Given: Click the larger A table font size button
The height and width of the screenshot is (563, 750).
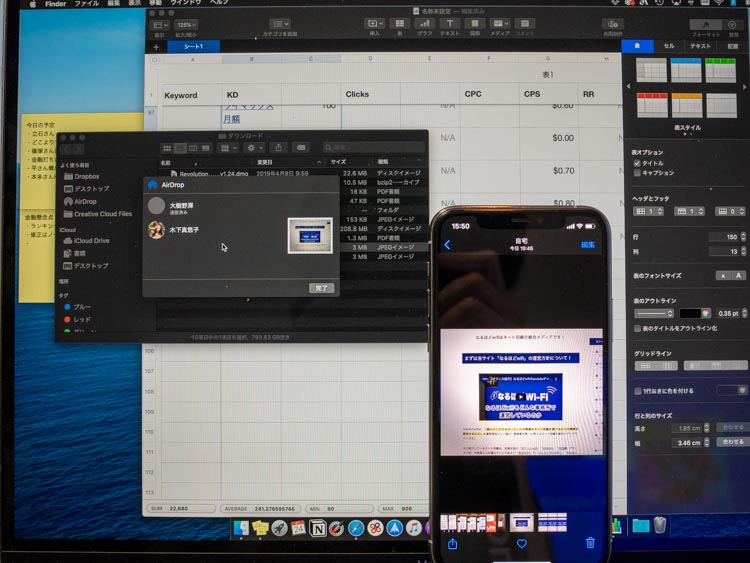Looking at the screenshot, I should pos(739,276).
